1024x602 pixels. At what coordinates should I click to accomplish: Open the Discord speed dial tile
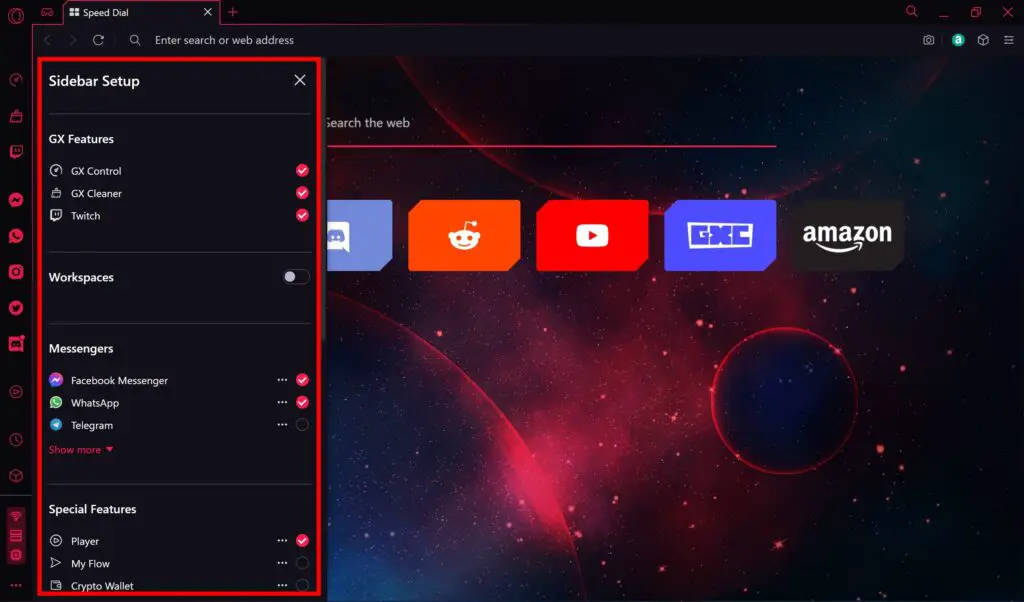tap(359, 236)
